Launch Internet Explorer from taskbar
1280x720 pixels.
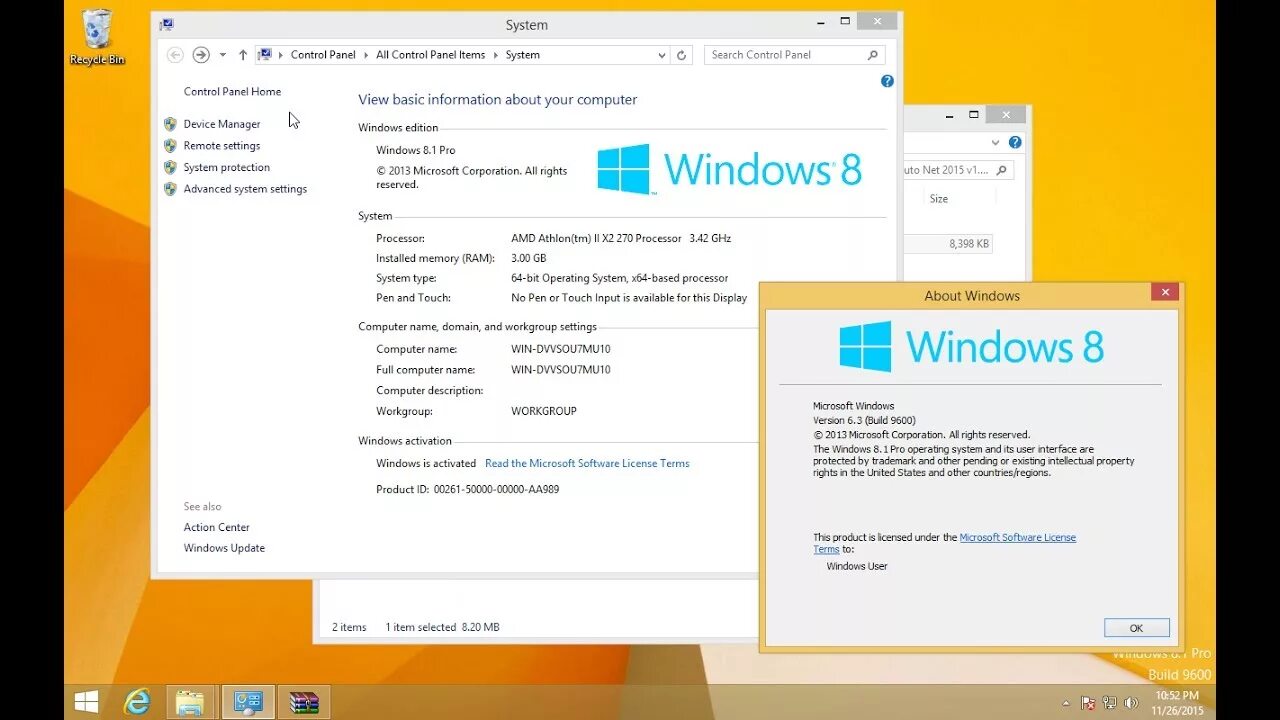coord(137,703)
